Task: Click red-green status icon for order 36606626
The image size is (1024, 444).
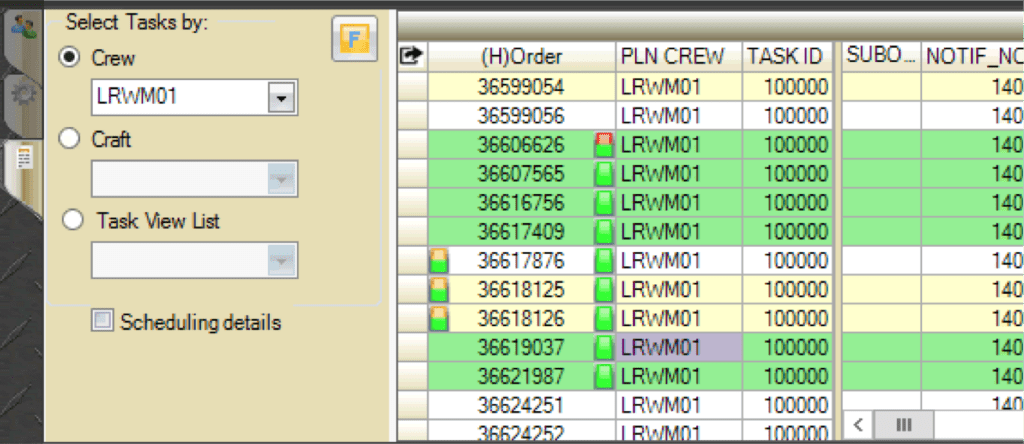Action: 603,145
